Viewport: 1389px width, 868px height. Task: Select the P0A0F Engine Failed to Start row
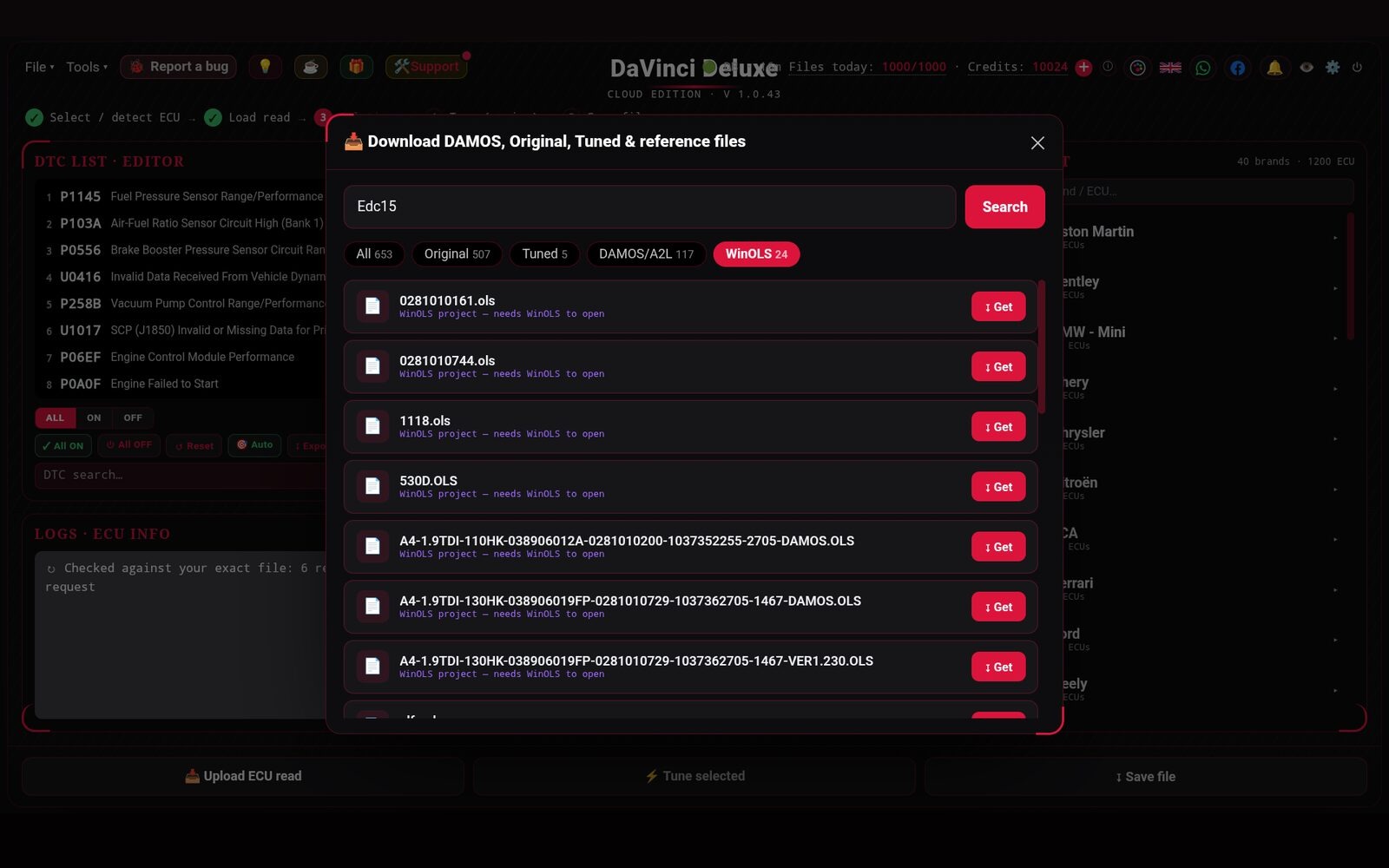pyautogui.click(x=182, y=384)
